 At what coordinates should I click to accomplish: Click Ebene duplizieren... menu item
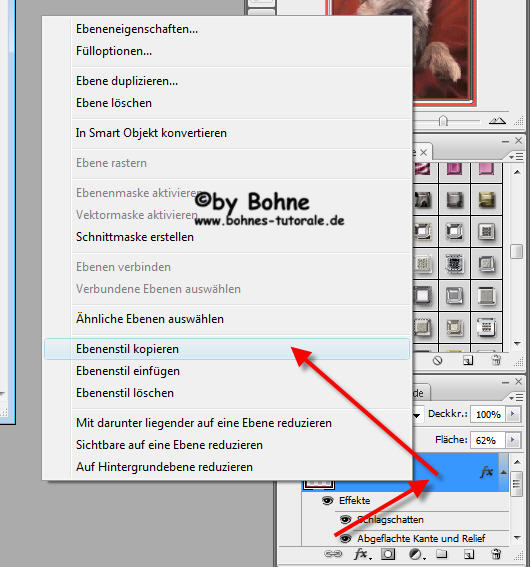pos(127,81)
